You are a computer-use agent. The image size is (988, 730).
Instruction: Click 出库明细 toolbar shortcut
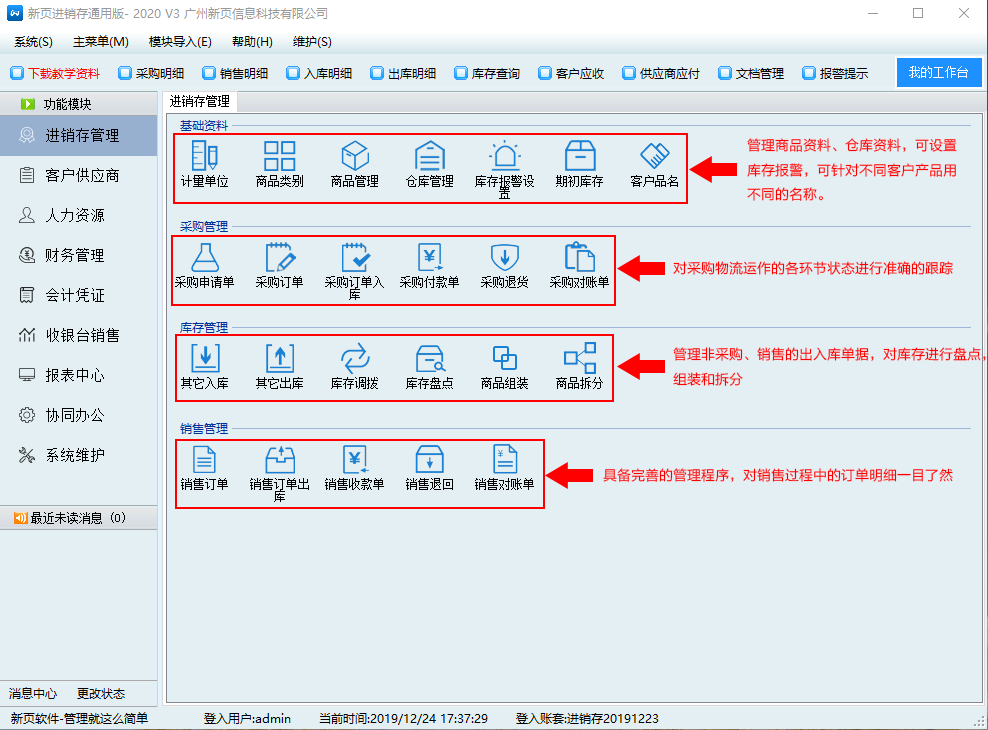click(403, 74)
